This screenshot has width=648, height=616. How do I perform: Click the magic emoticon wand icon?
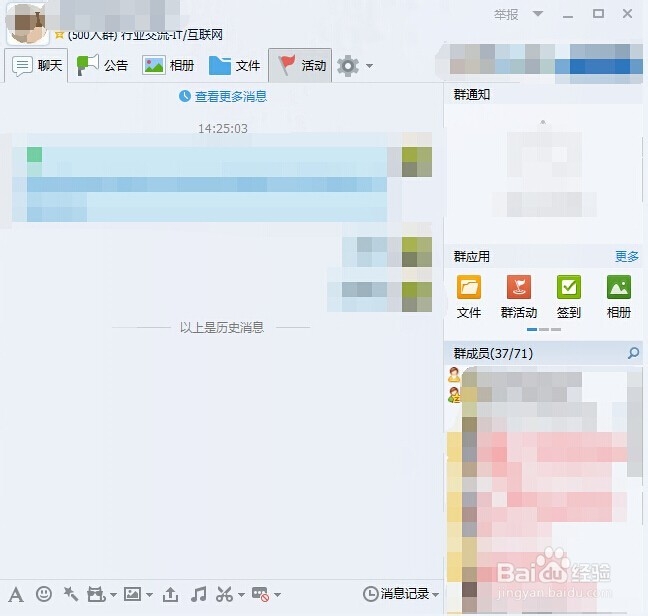71,594
